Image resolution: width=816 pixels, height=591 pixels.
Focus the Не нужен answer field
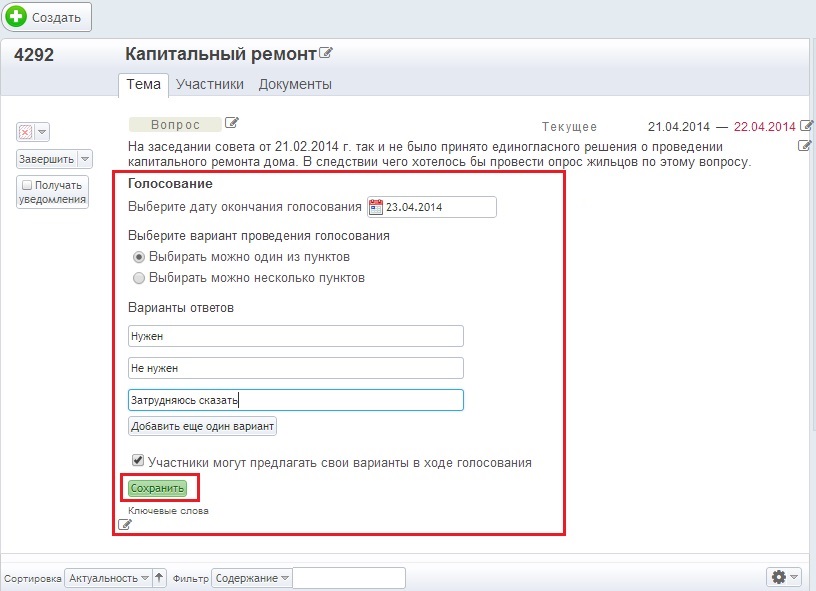tap(296, 368)
